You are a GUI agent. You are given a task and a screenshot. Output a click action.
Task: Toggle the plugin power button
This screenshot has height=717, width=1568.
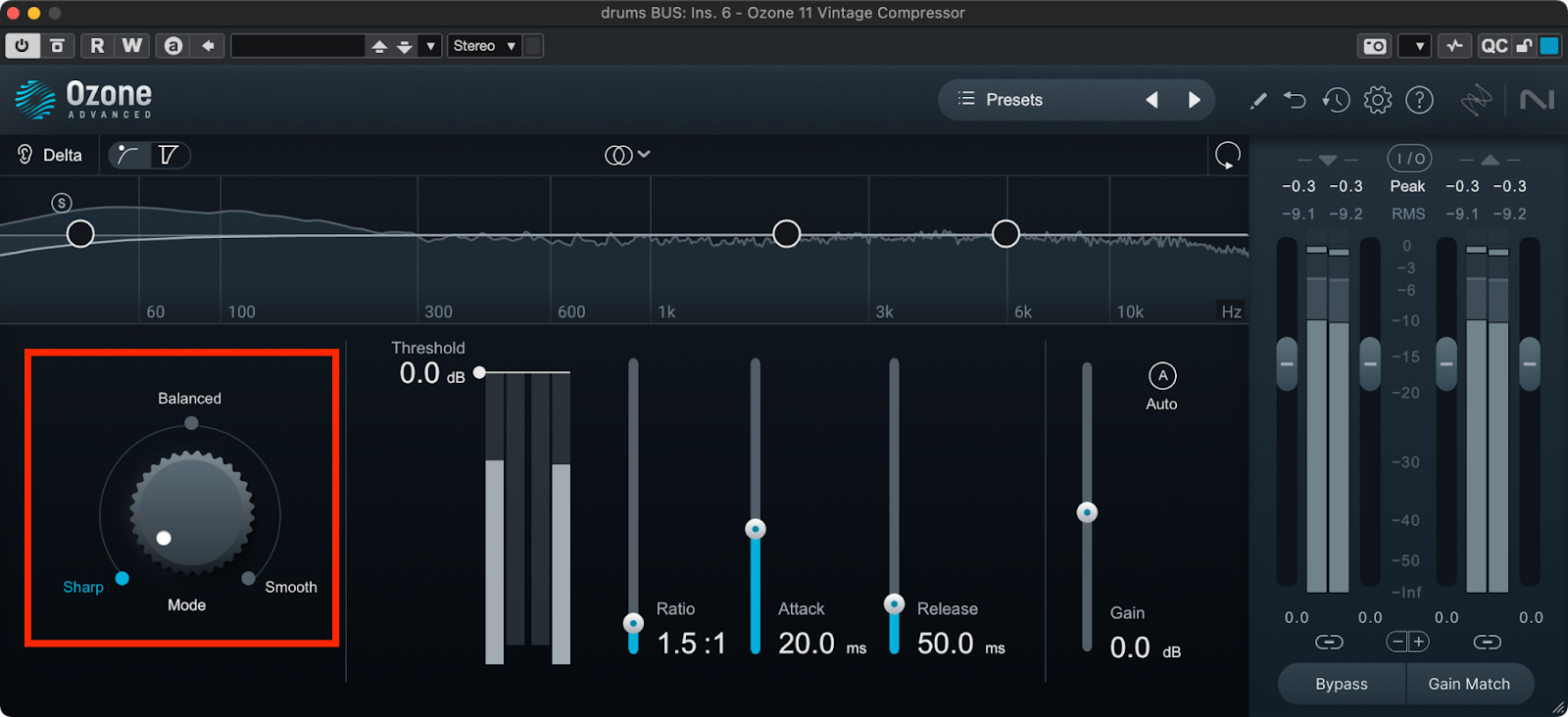click(x=22, y=46)
